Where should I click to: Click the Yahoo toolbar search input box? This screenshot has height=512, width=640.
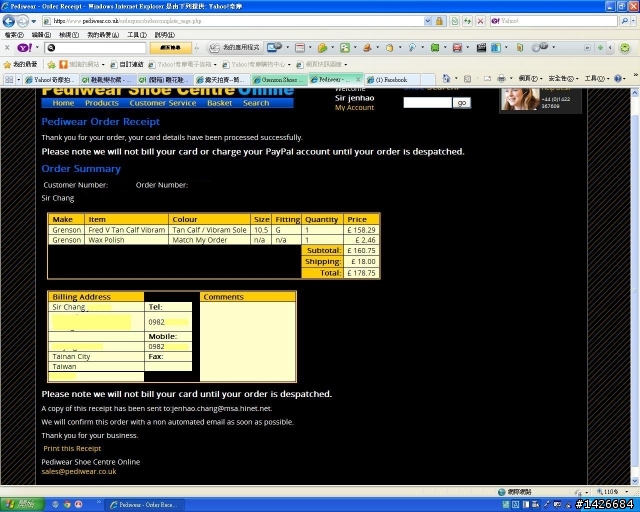tap(95, 48)
